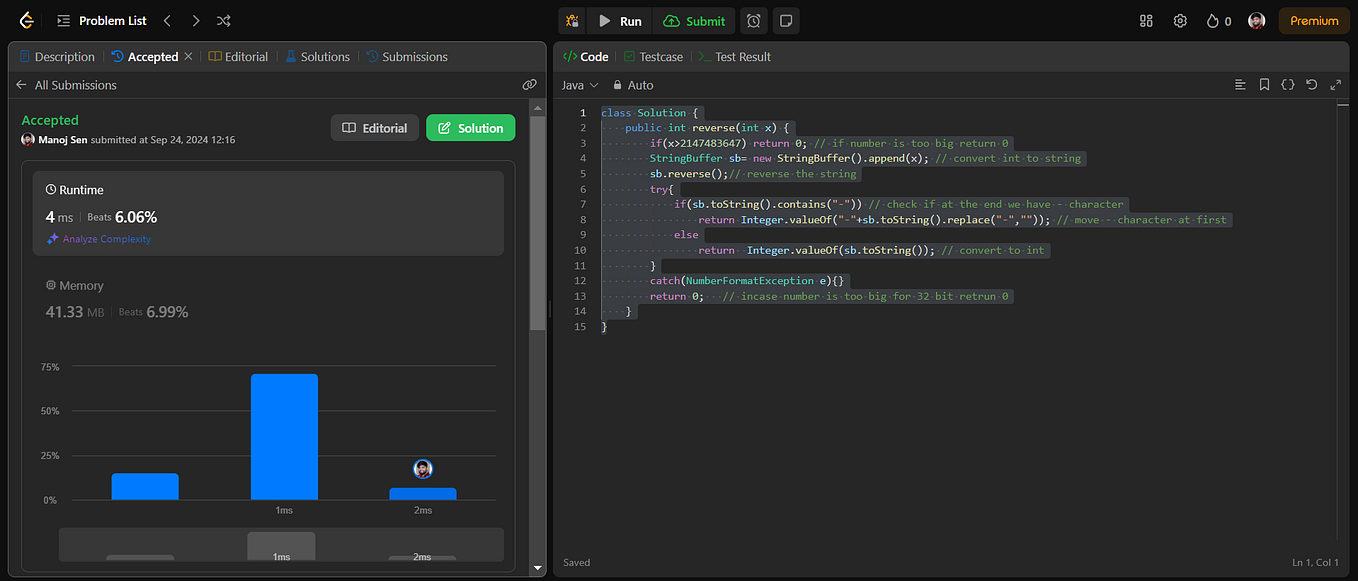Pick a random problem with shuffle icon
1358x581 pixels.
pos(224,20)
